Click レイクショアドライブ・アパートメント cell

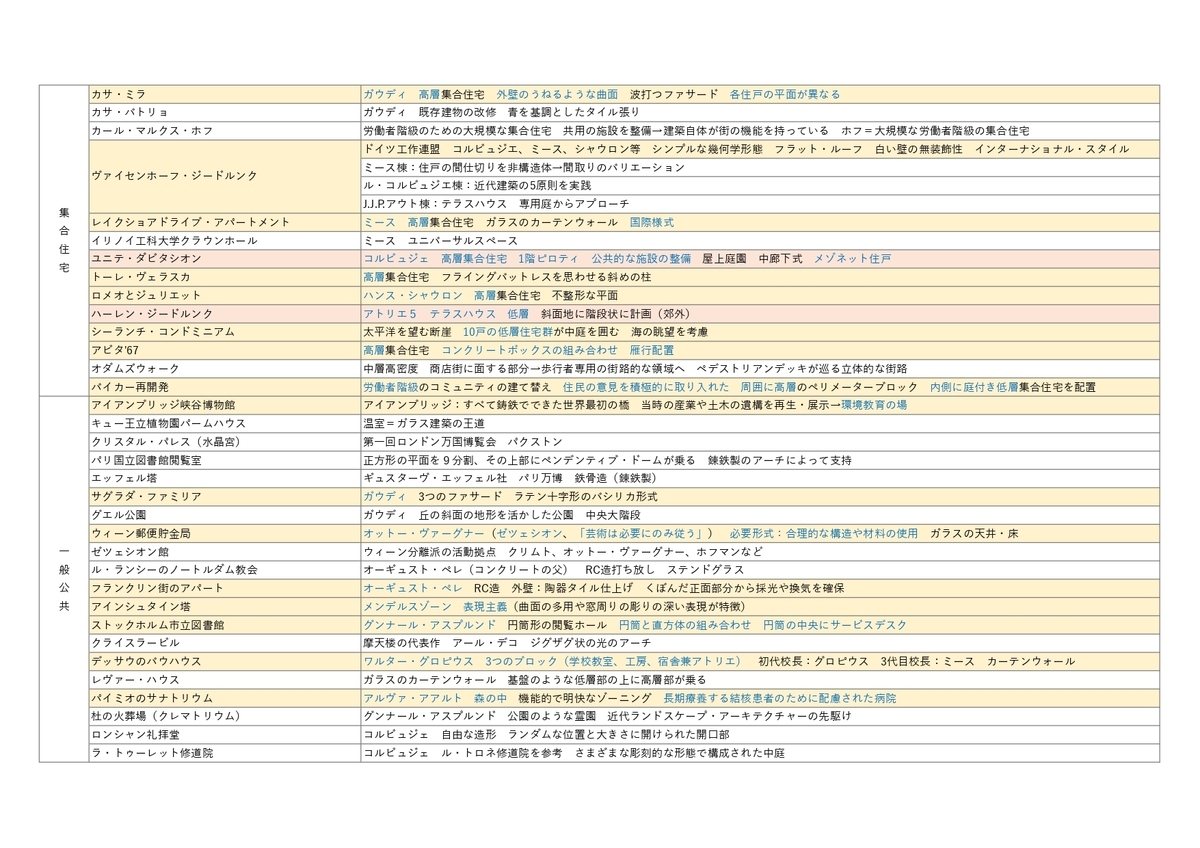pyautogui.click(x=224, y=222)
